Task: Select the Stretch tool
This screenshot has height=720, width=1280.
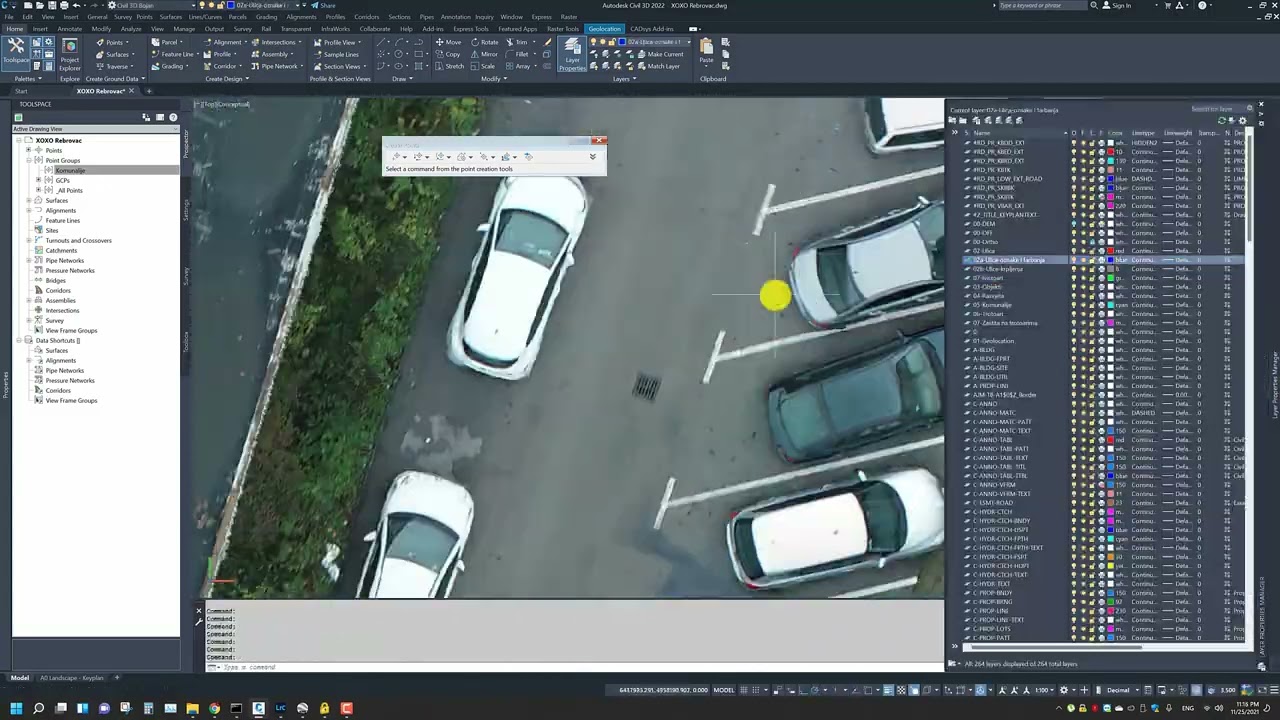Action: click(x=450, y=66)
